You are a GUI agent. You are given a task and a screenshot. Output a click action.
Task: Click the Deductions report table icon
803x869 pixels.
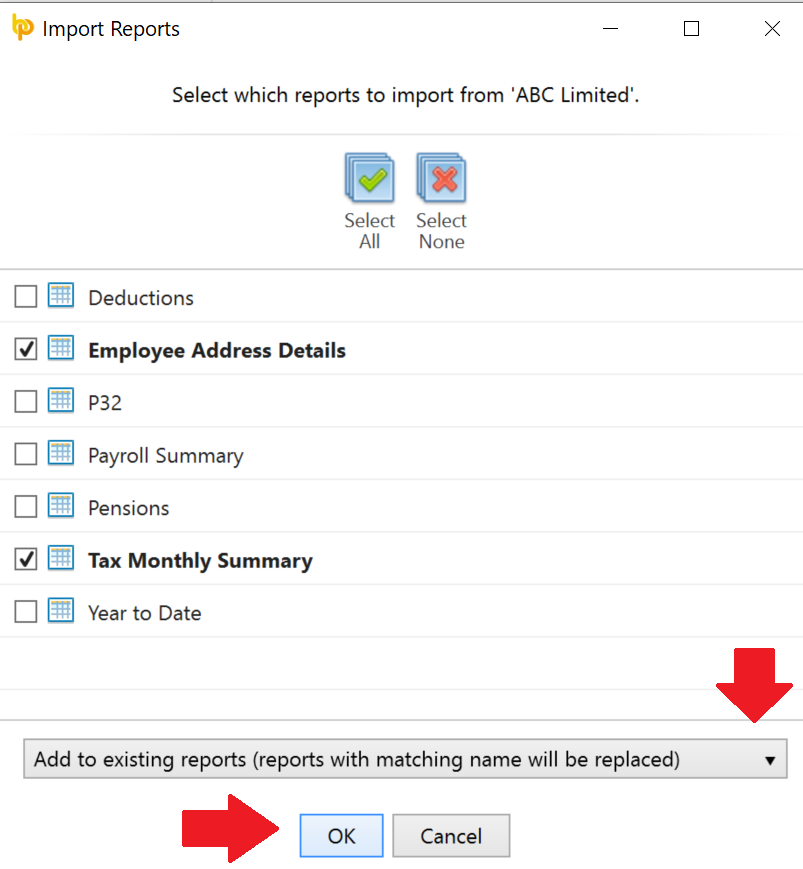61,295
